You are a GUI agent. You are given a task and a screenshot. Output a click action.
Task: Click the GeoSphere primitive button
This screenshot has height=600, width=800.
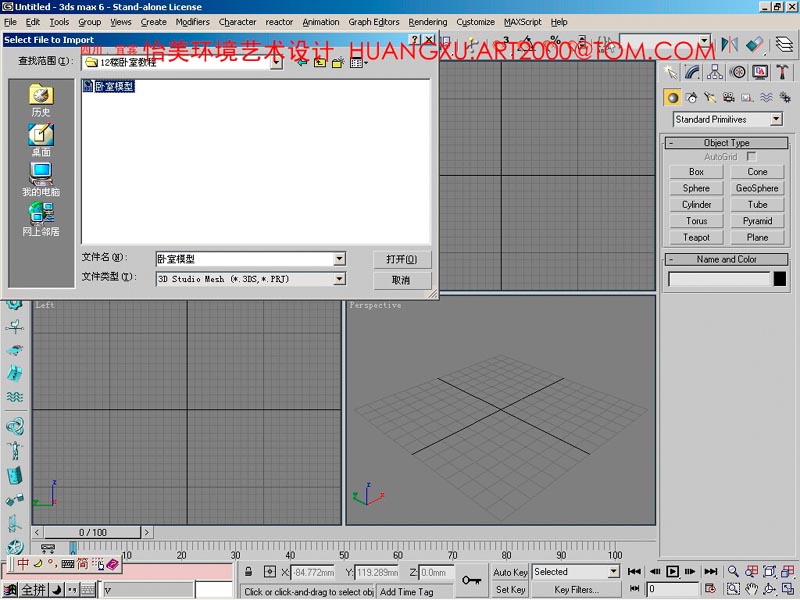[757, 188]
